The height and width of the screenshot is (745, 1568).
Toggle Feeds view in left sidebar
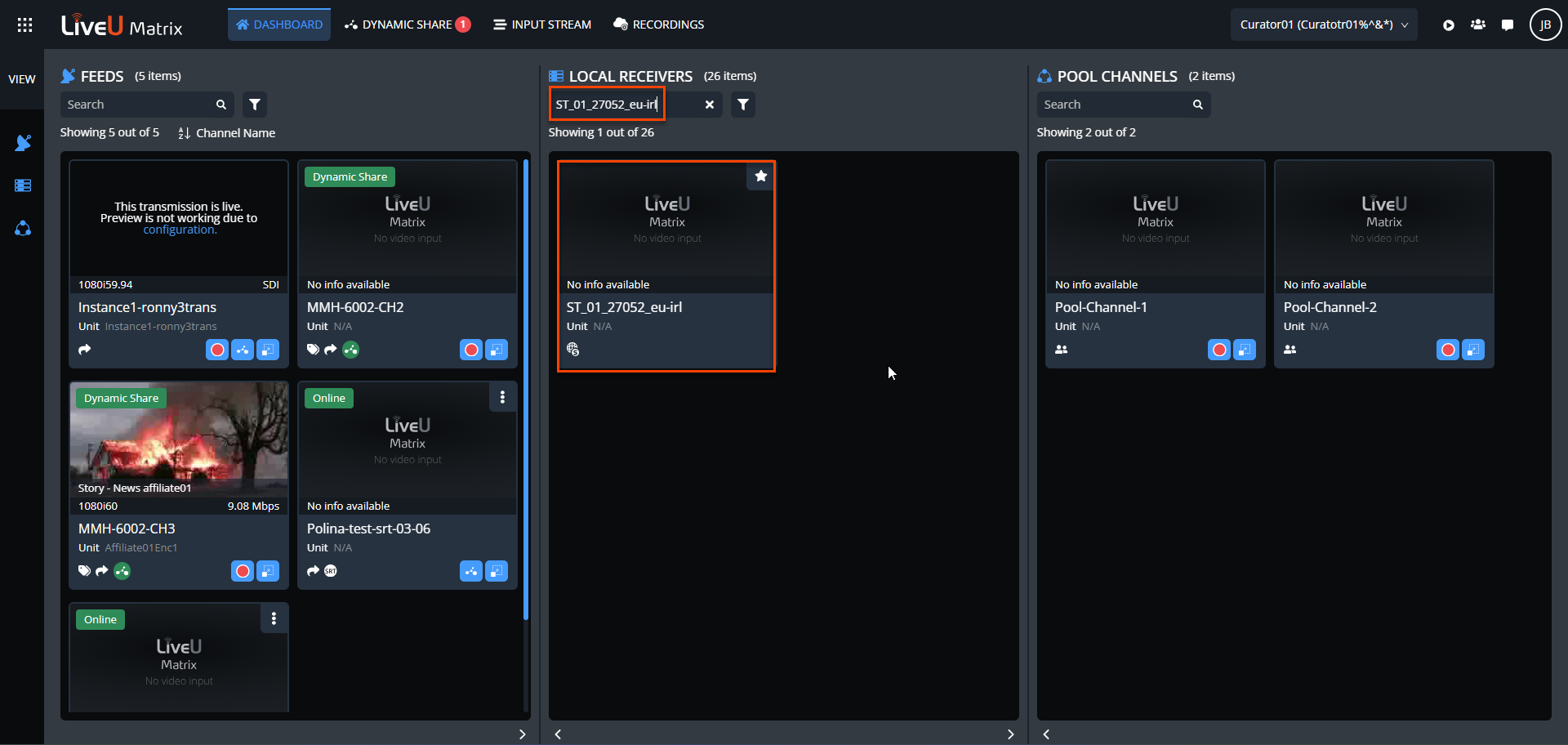(23, 143)
